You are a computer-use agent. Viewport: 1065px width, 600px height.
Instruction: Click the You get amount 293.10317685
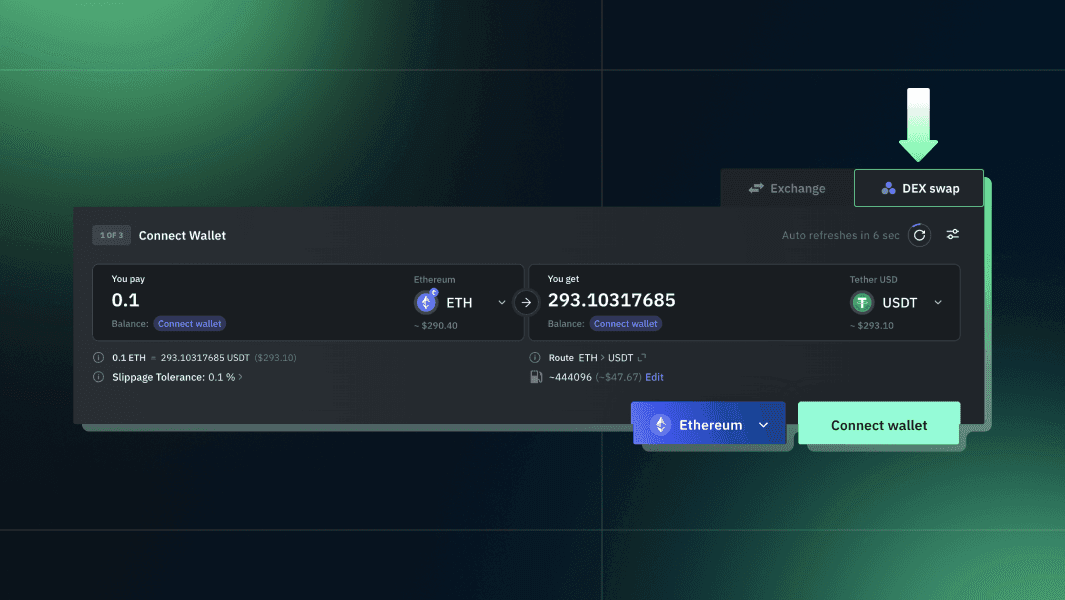611,300
